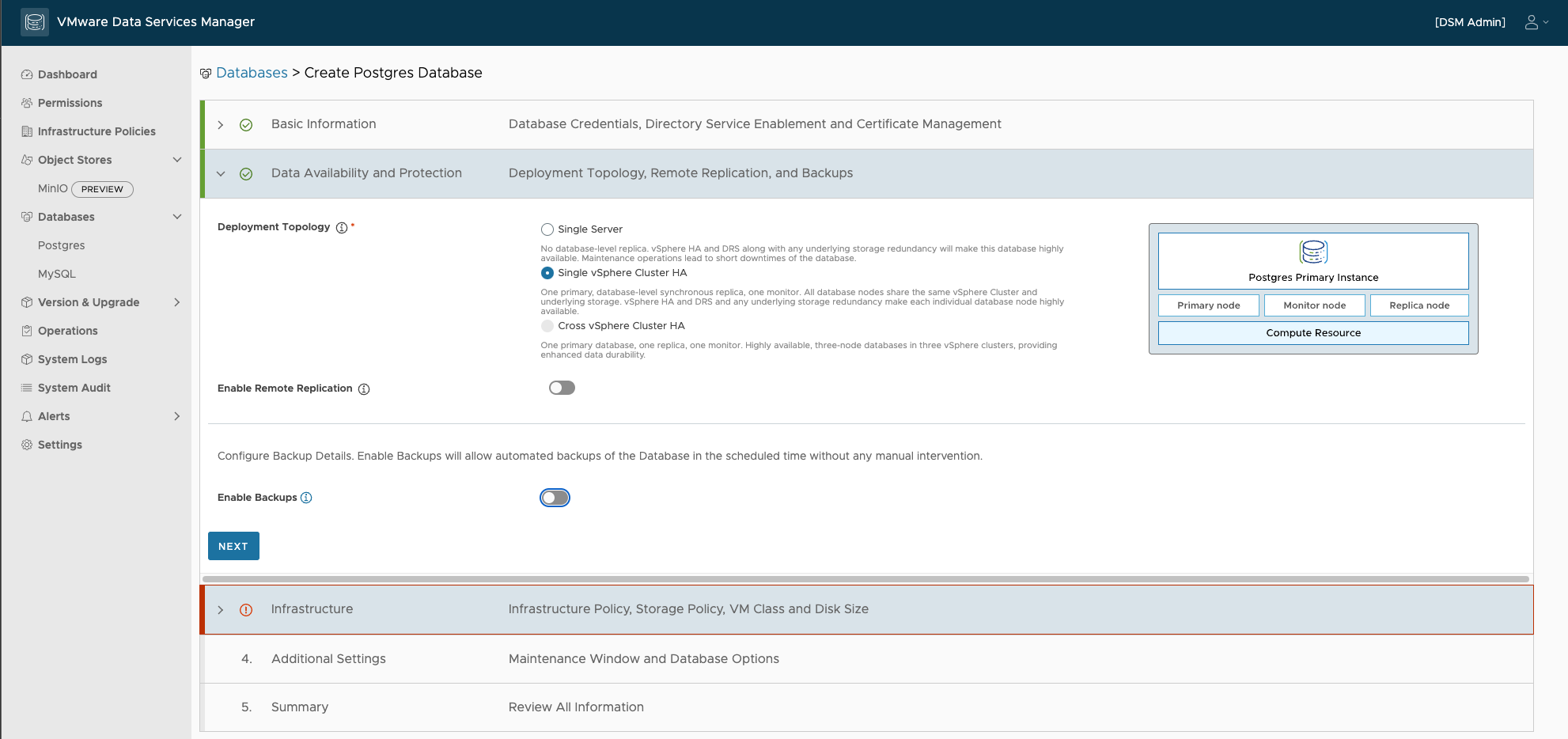Click the Enable Backups info icon
The width and height of the screenshot is (1568, 739).
(306, 498)
